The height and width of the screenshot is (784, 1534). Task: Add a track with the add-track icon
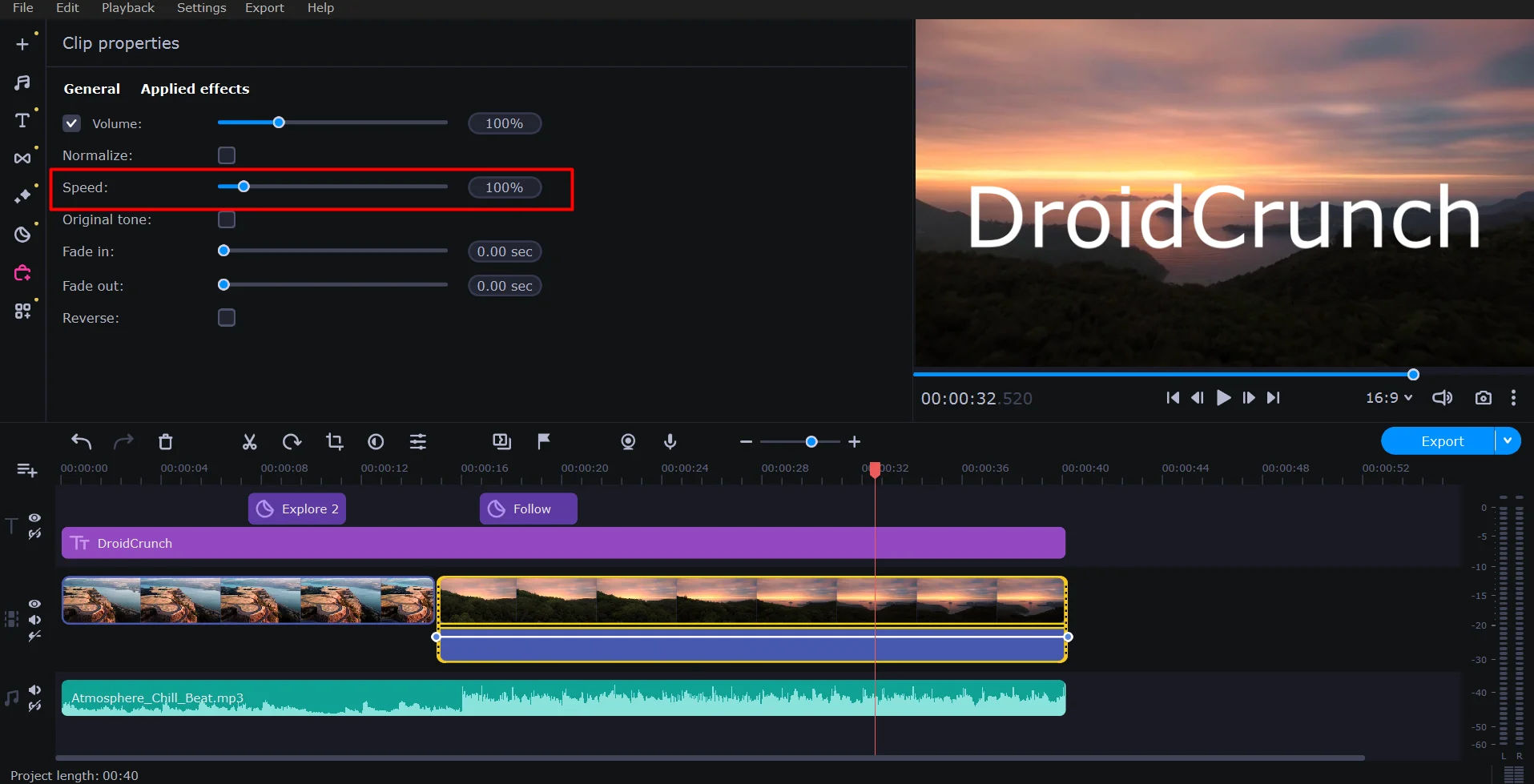(x=27, y=470)
